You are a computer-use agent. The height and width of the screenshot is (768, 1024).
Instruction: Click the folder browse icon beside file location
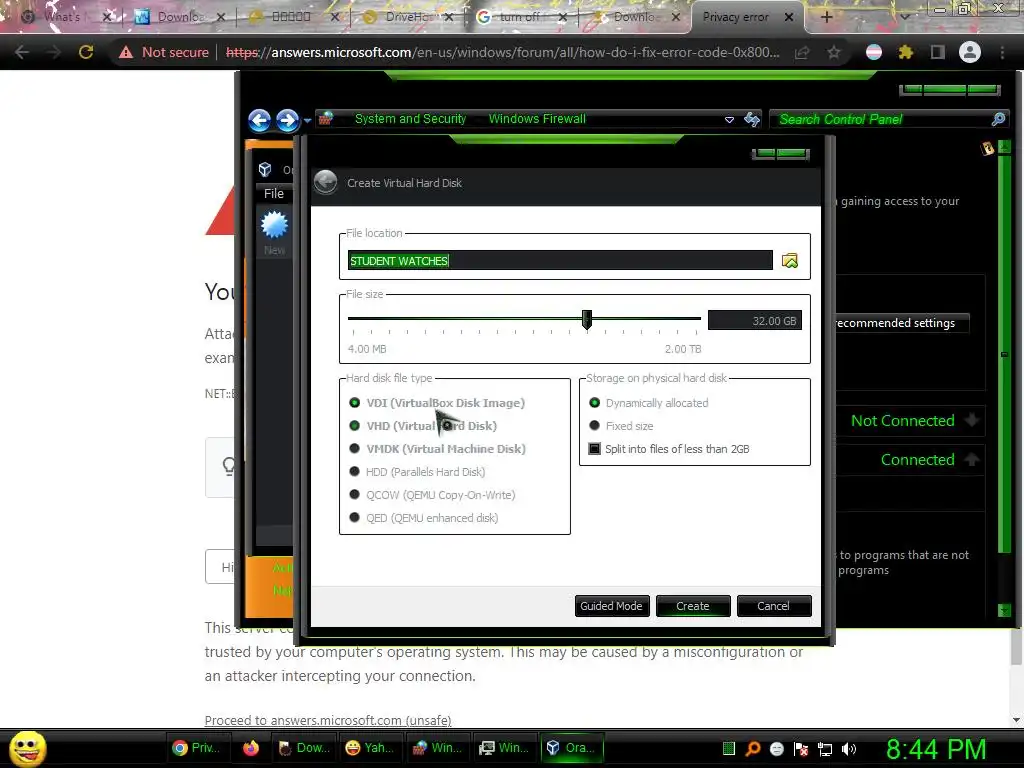coord(790,261)
